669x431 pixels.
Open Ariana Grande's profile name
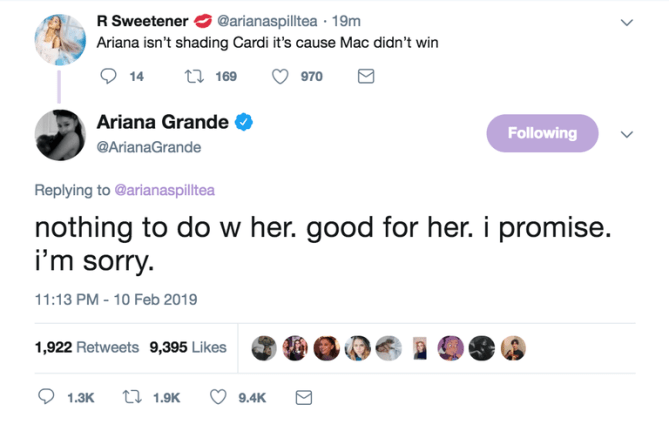(163, 123)
